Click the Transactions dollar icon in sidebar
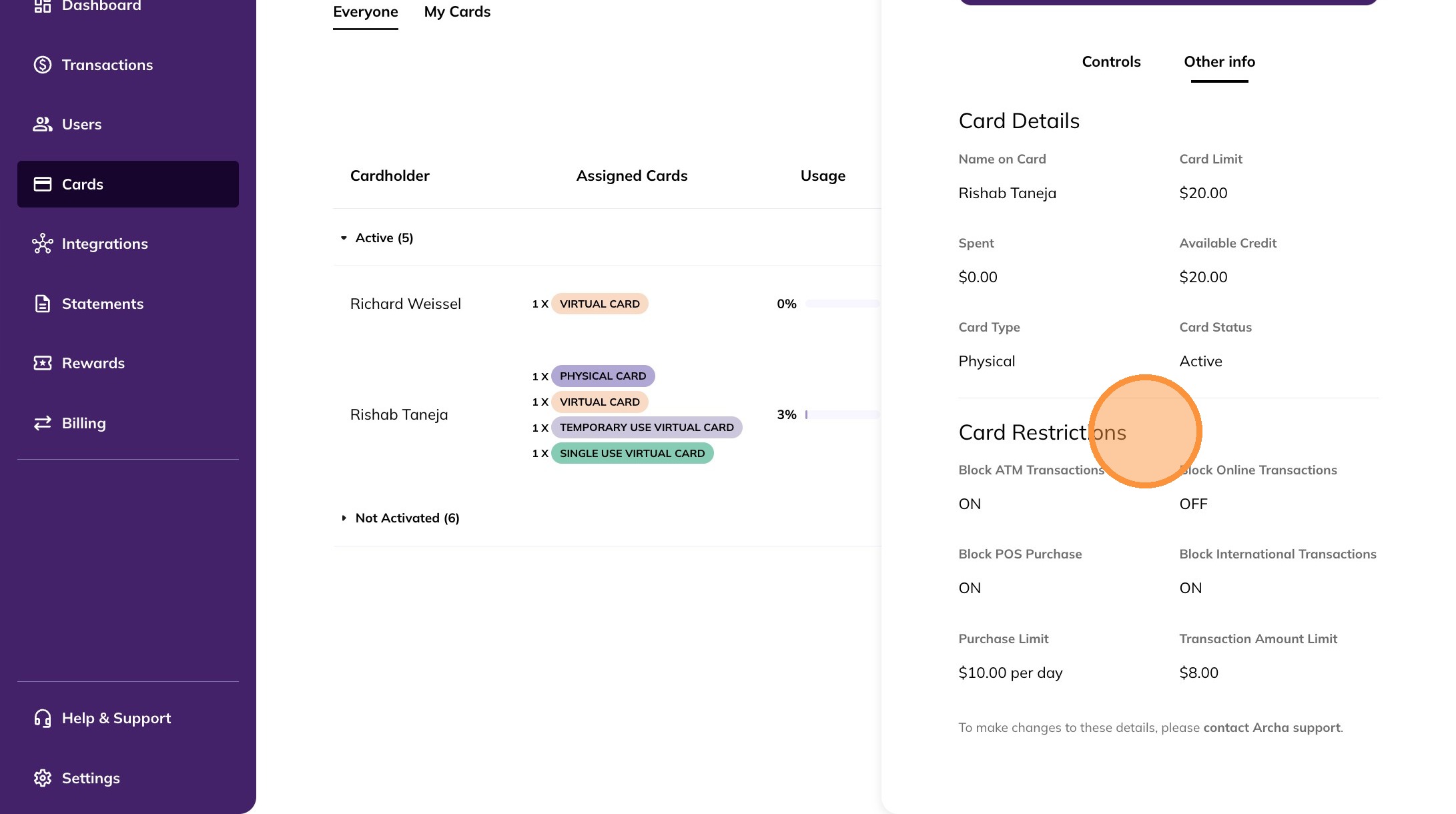The image size is (1456, 814). [x=43, y=65]
